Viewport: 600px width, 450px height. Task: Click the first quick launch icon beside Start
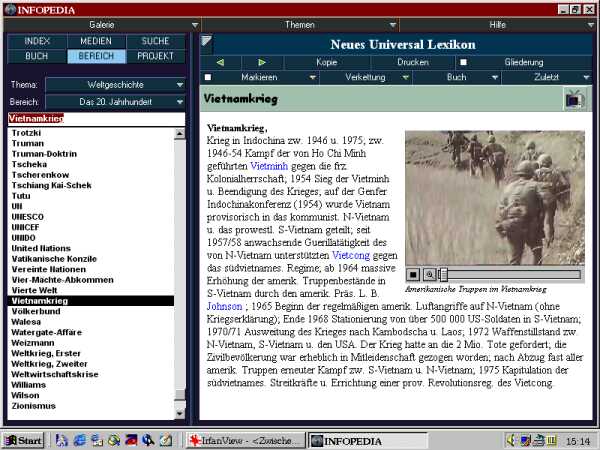click(62, 440)
